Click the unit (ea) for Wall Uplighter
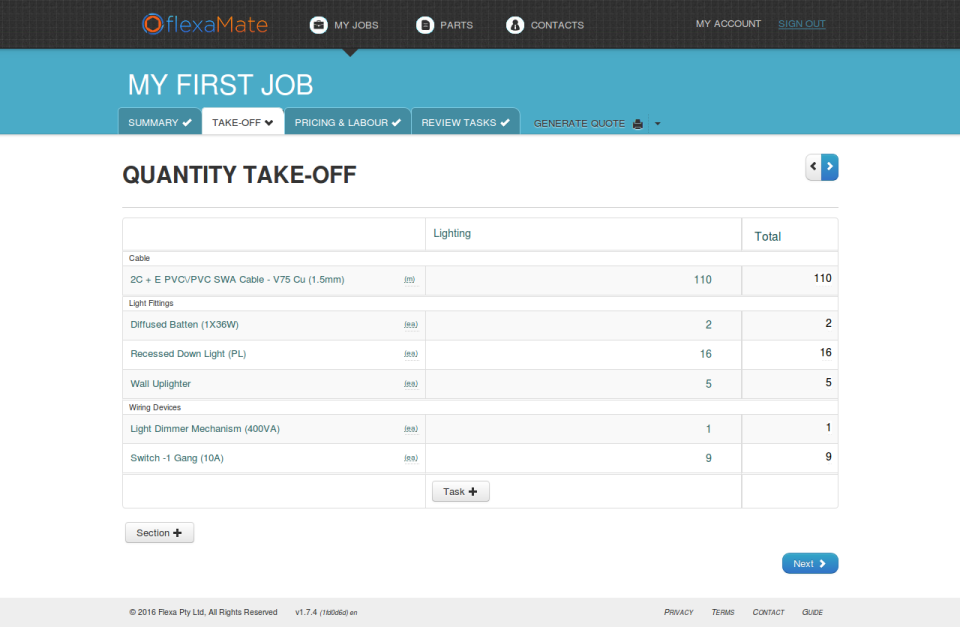The width and height of the screenshot is (960, 627). pos(410,384)
